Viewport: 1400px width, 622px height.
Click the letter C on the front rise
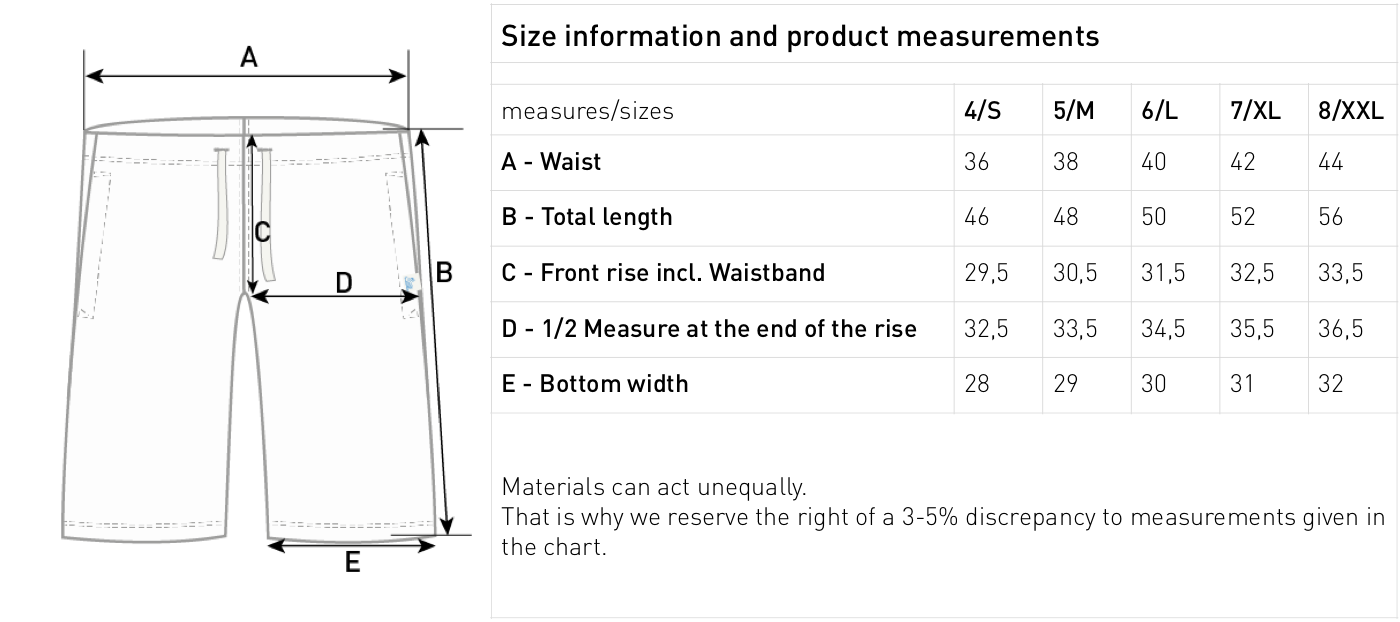point(262,232)
